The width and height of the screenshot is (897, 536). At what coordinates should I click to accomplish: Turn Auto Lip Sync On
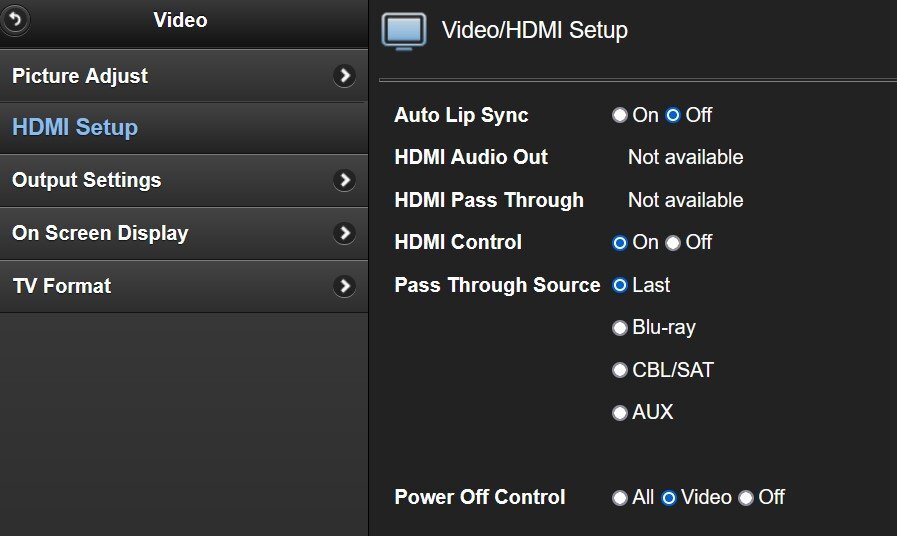(x=620, y=116)
